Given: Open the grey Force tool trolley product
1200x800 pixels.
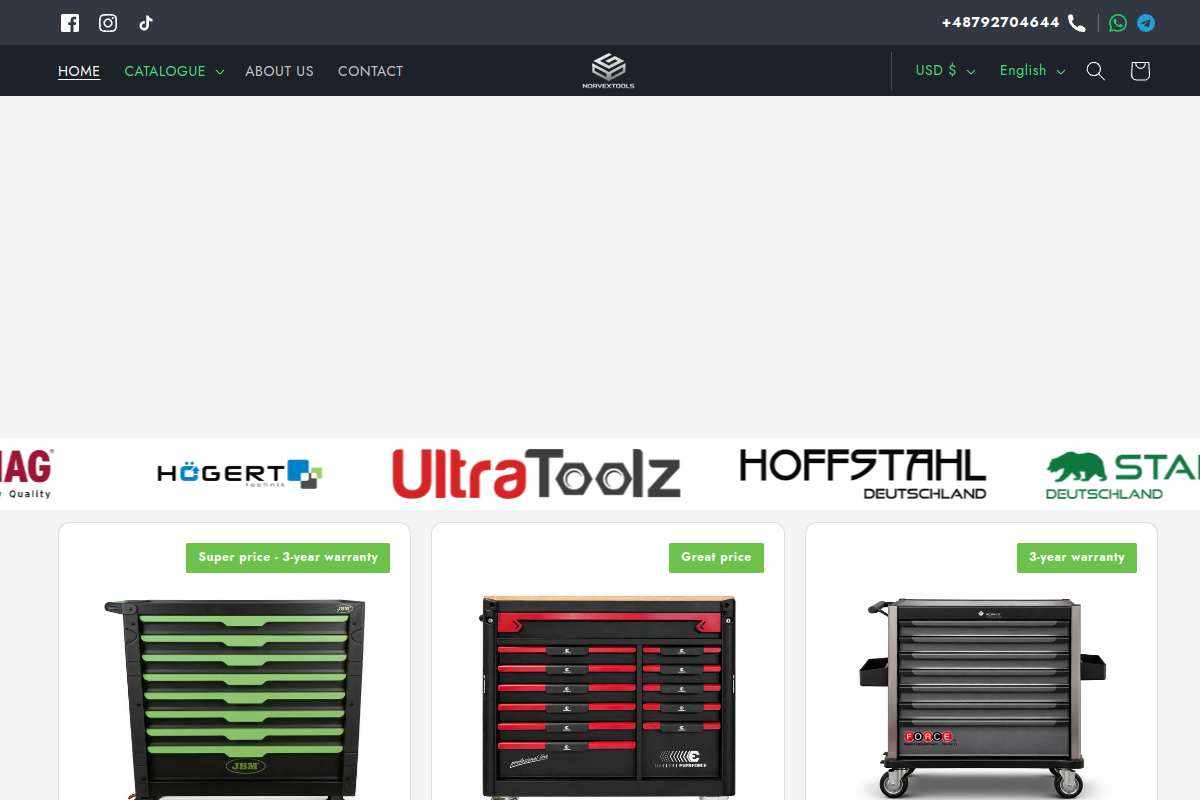Looking at the screenshot, I should coord(982,697).
